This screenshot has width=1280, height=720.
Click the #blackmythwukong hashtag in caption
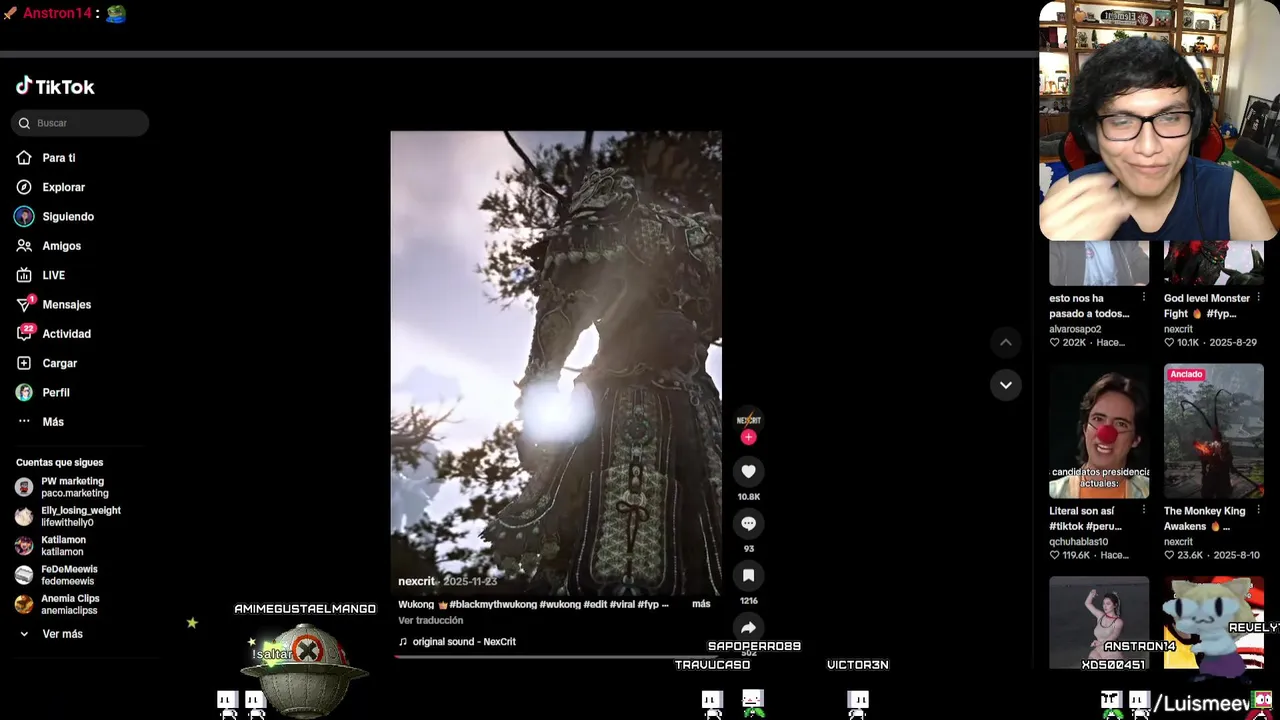click(x=493, y=604)
